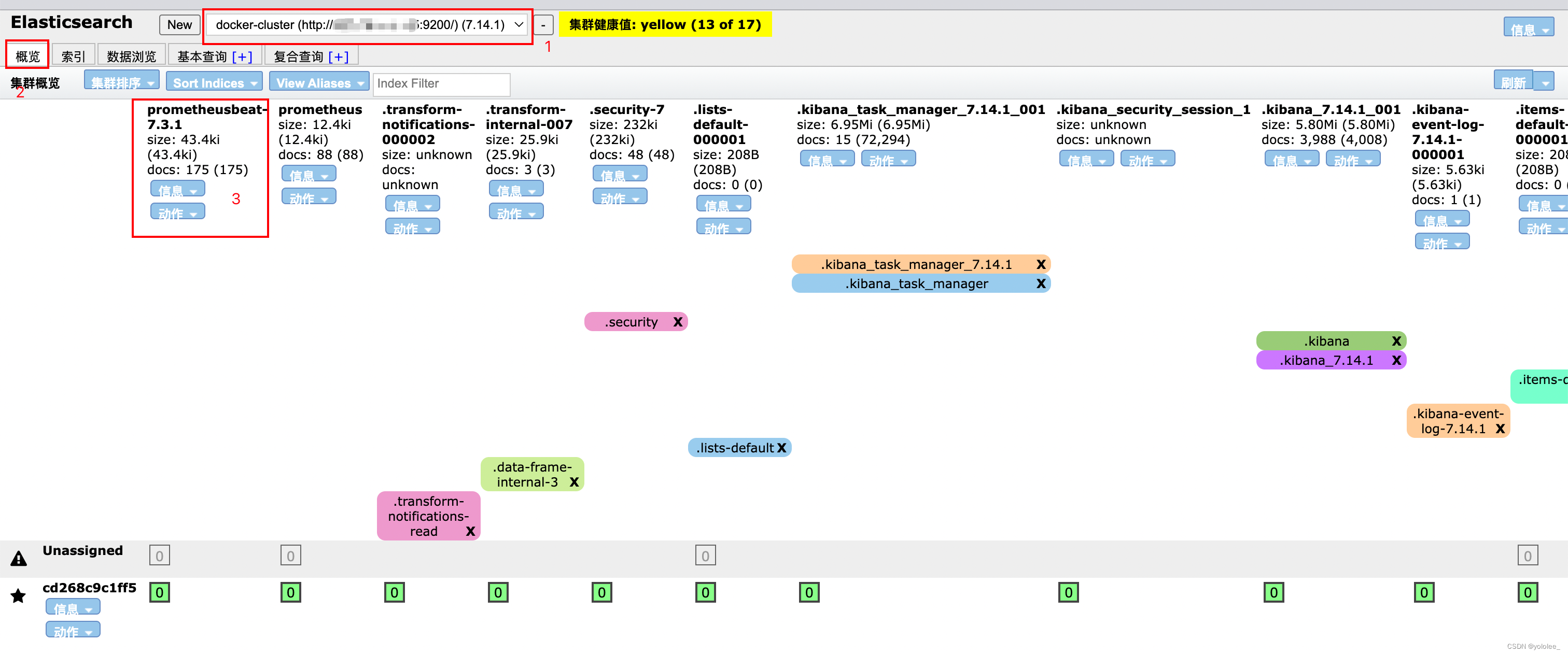
Task: Focus the Index Filter input field
Action: 441,83
